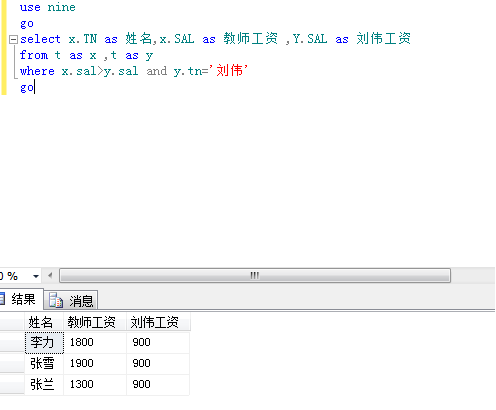Switch to the 消息 tab
Image resolution: width=496 pixels, height=410 pixels.
pyautogui.click(x=71, y=300)
